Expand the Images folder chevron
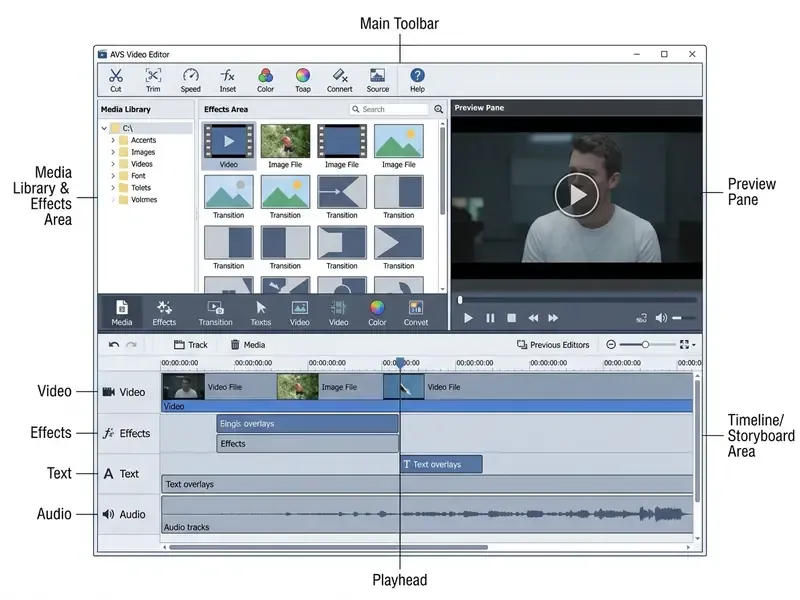 tap(113, 152)
